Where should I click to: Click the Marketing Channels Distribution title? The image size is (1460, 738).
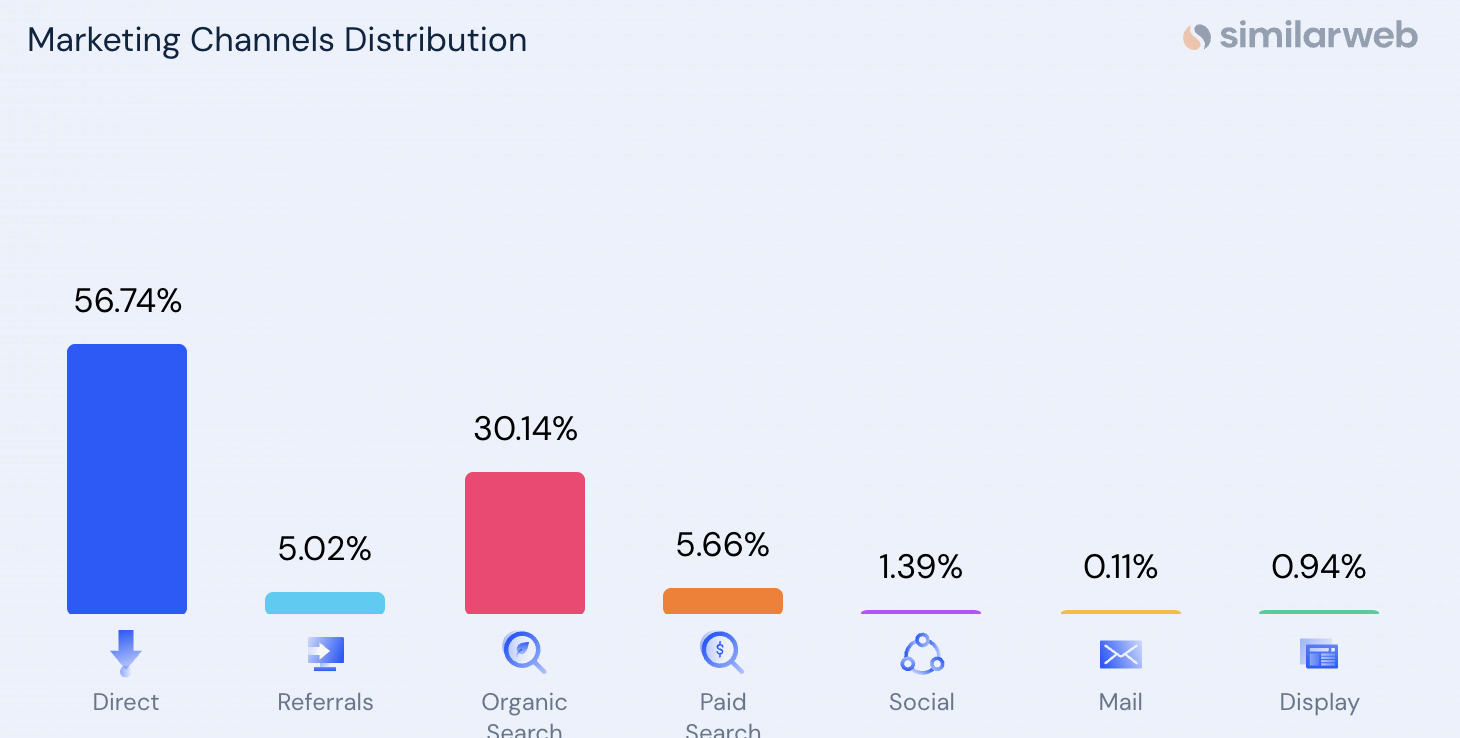point(277,40)
